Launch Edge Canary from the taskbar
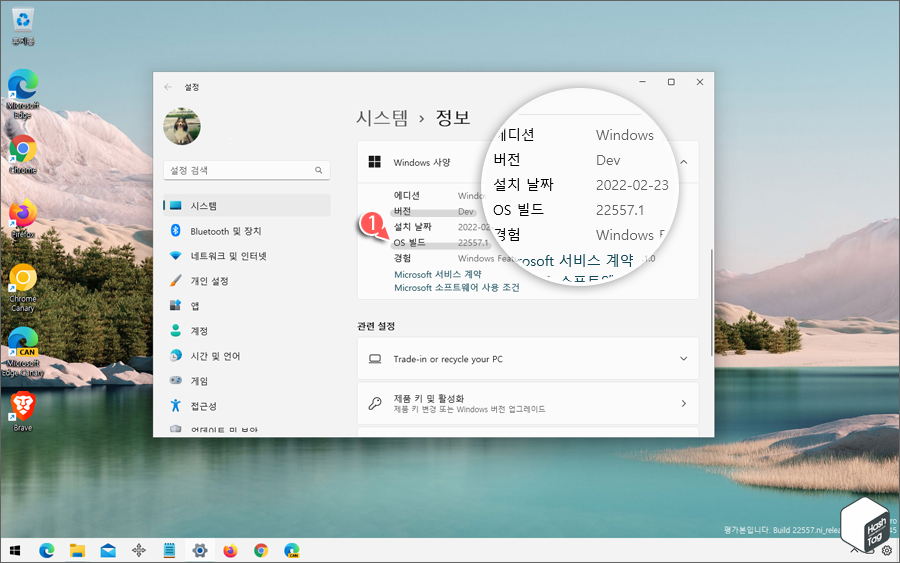The width and height of the screenshot is (900, 563). point(292,551)
